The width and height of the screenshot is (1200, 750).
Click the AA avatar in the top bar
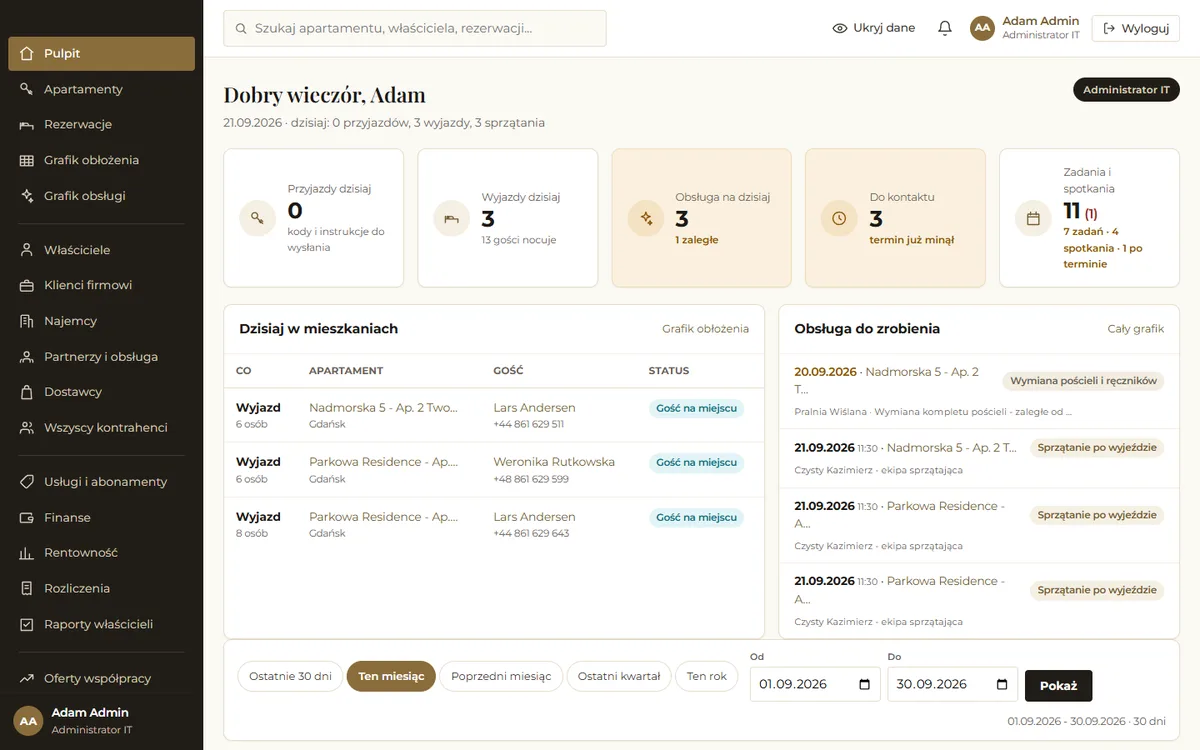[982, 28]
